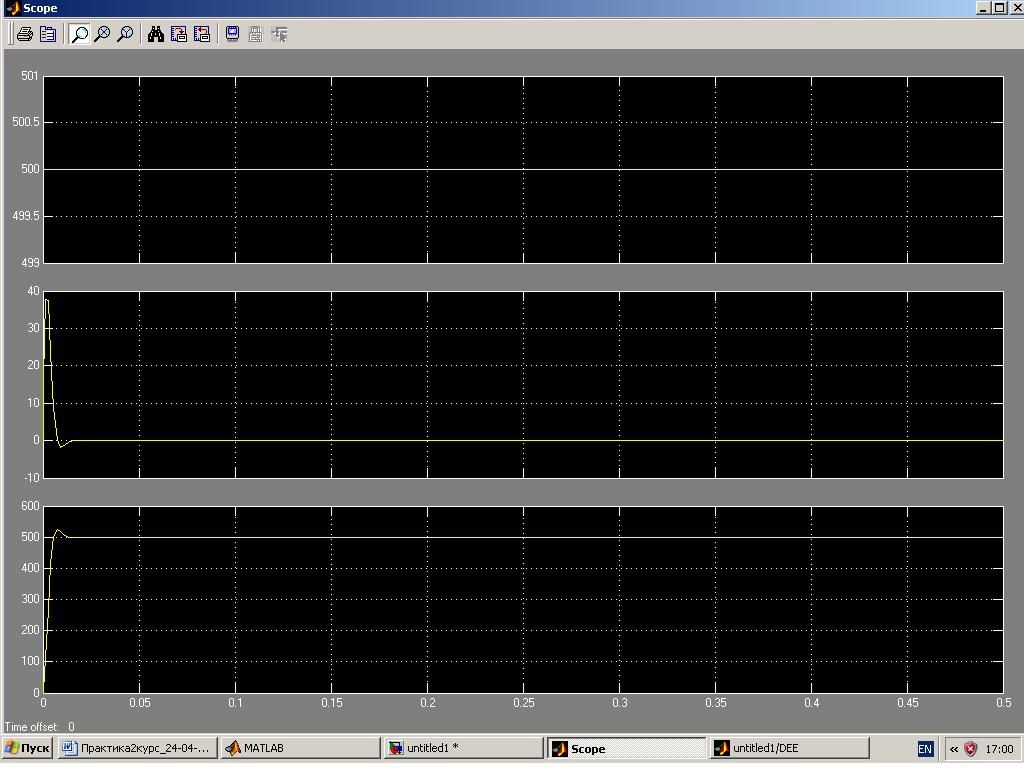
Task: Click Restore saved axes settings icon
Action: (x=202, y=34)
